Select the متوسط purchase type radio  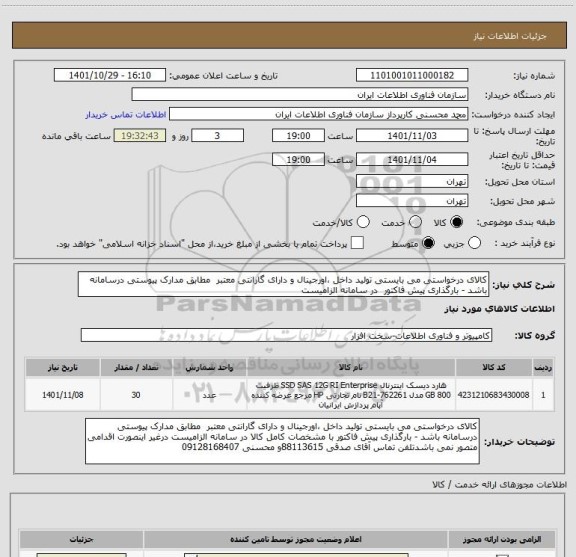coord(428,243)
